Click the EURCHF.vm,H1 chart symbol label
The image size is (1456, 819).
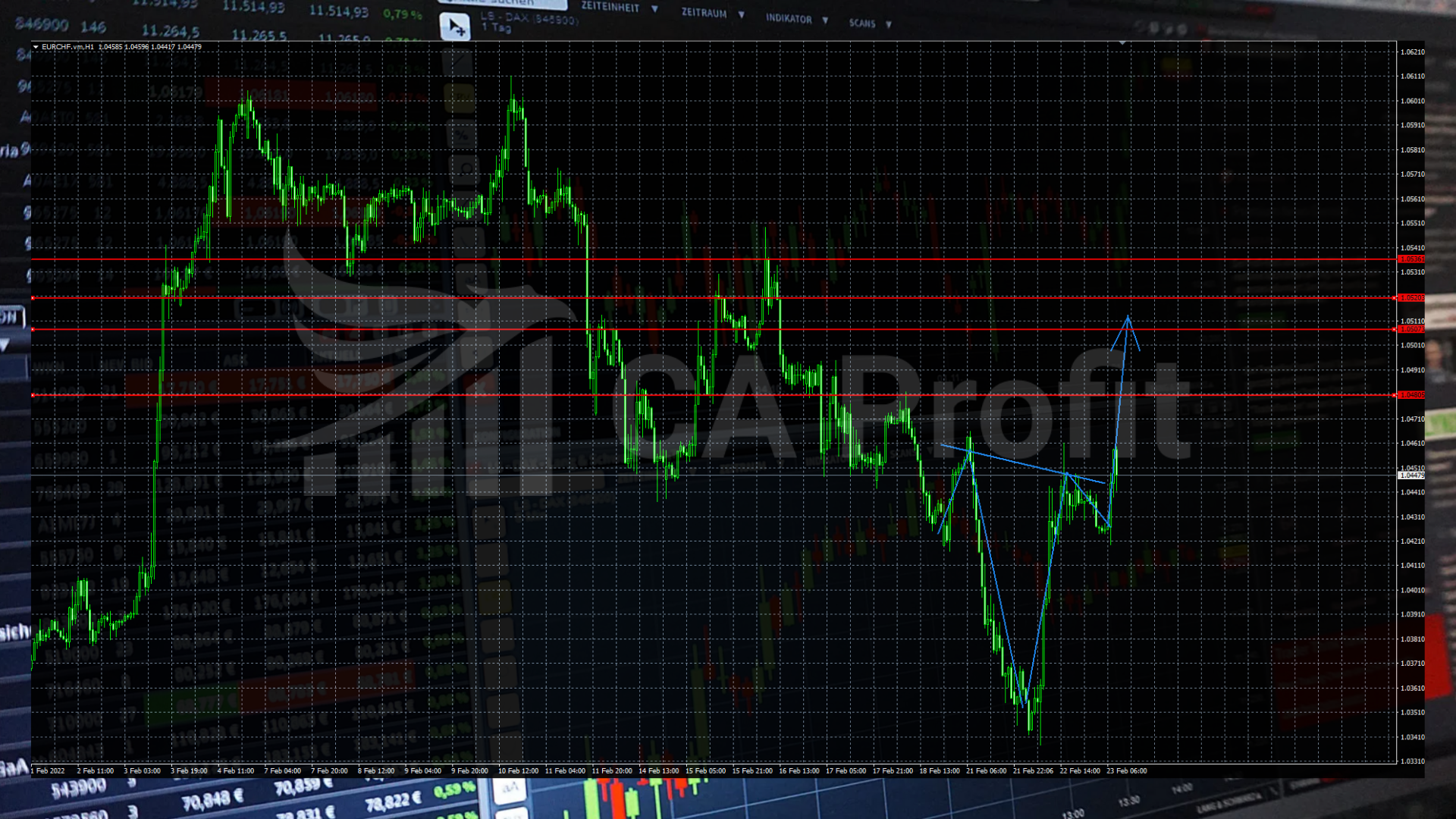click(x=67, y=47)
